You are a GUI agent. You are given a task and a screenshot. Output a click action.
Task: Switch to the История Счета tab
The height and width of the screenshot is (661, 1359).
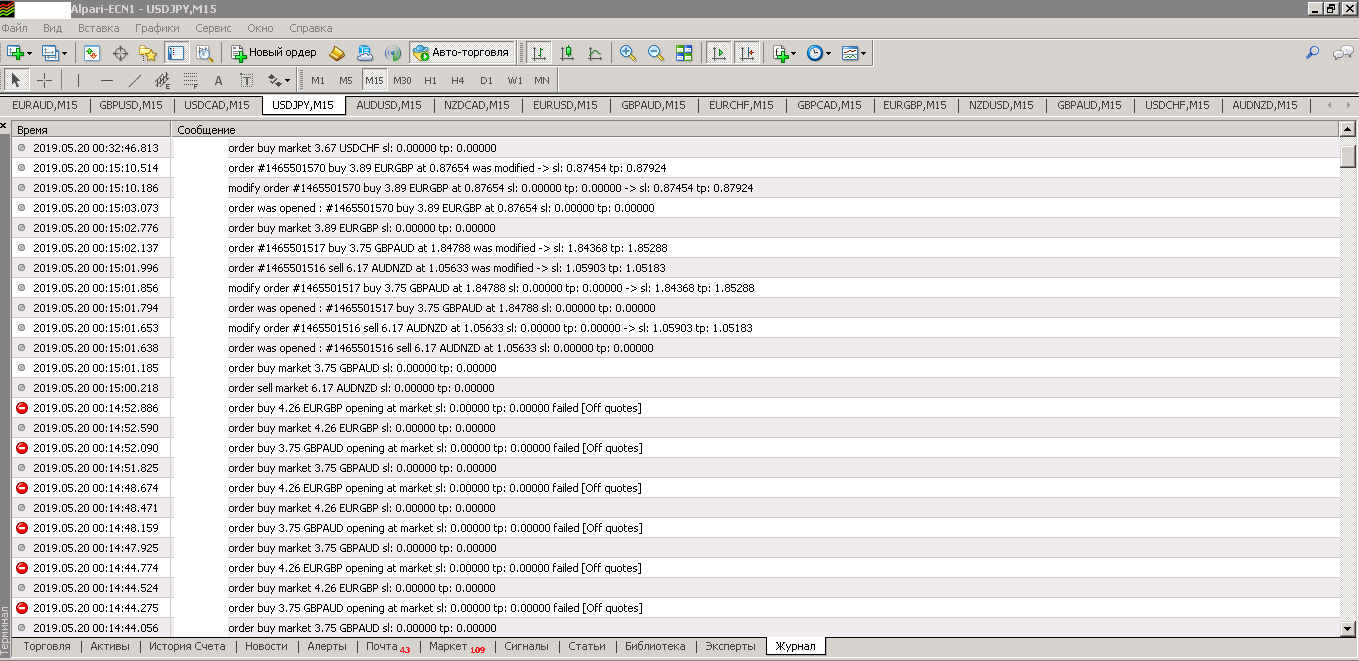(187, 646)
